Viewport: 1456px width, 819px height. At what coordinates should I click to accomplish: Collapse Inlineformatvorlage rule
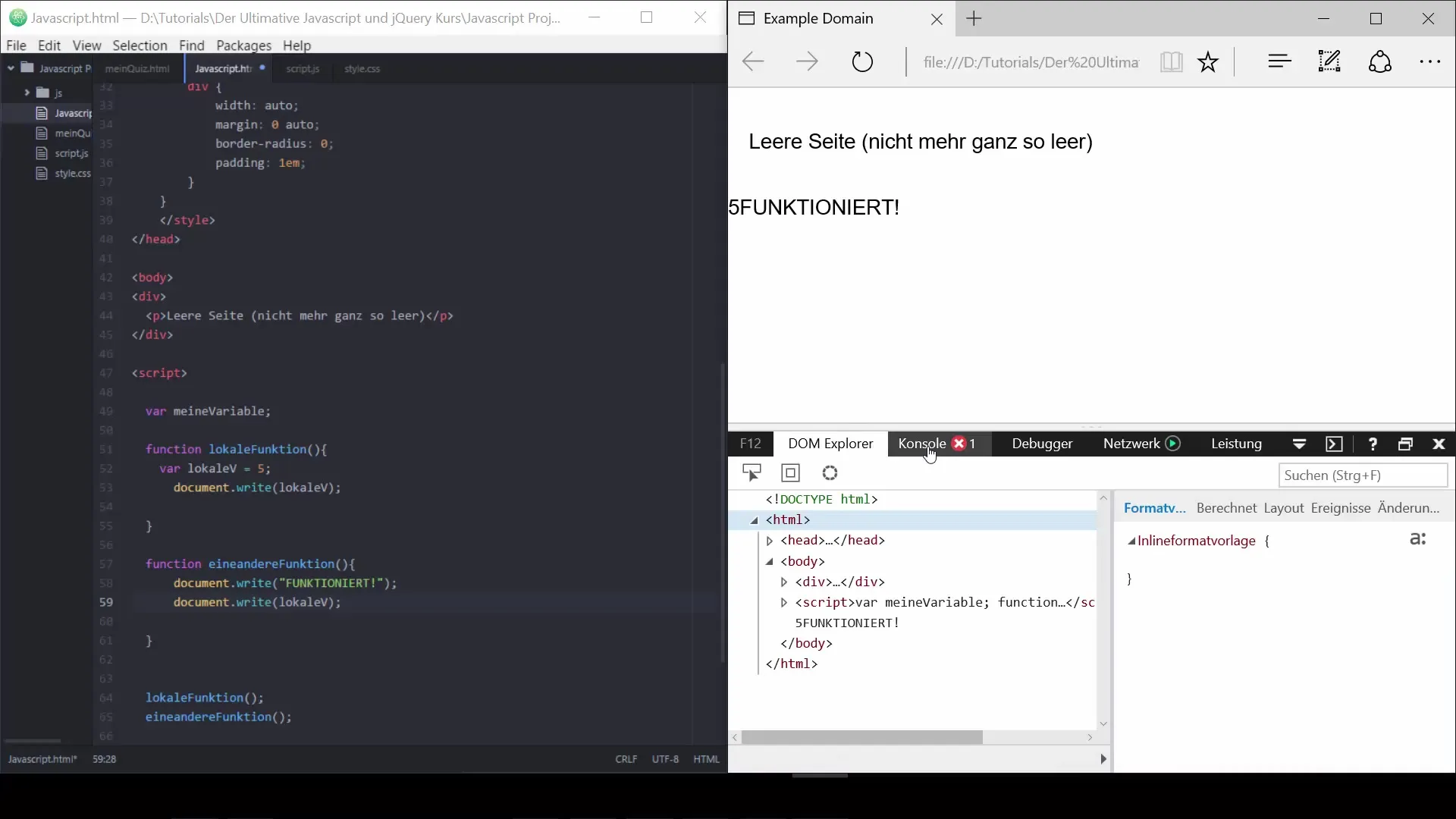pyautogui.click(x=1131, y=541)
